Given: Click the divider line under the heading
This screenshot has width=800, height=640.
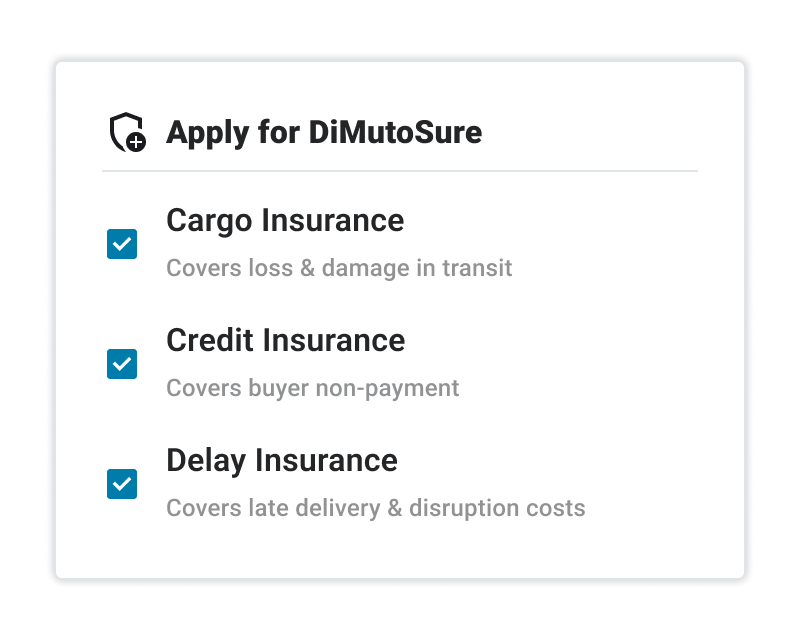Looking at the screenshot, I should tap(399, 171).
